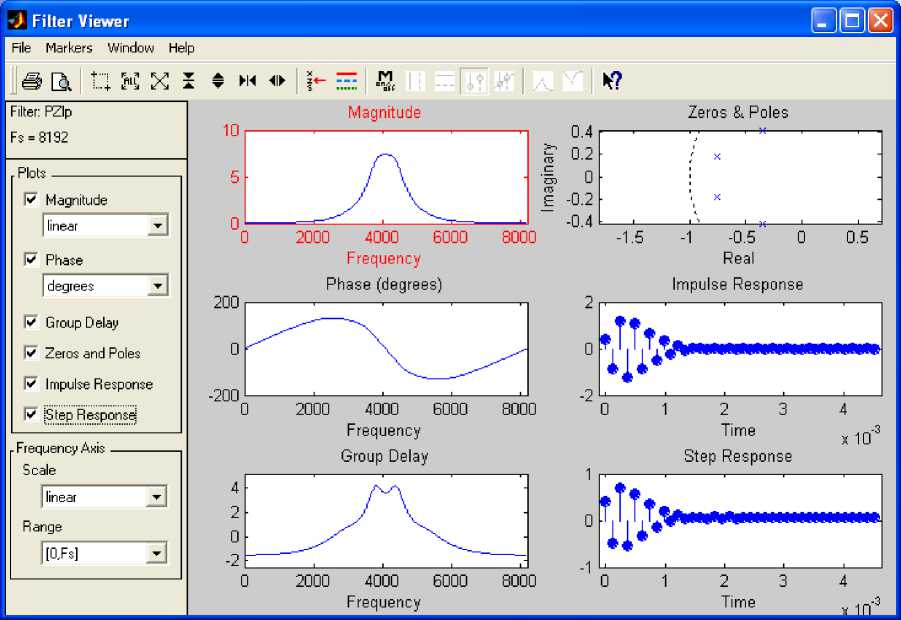Uncheck Zeros and Poles plot

point(30,353)
